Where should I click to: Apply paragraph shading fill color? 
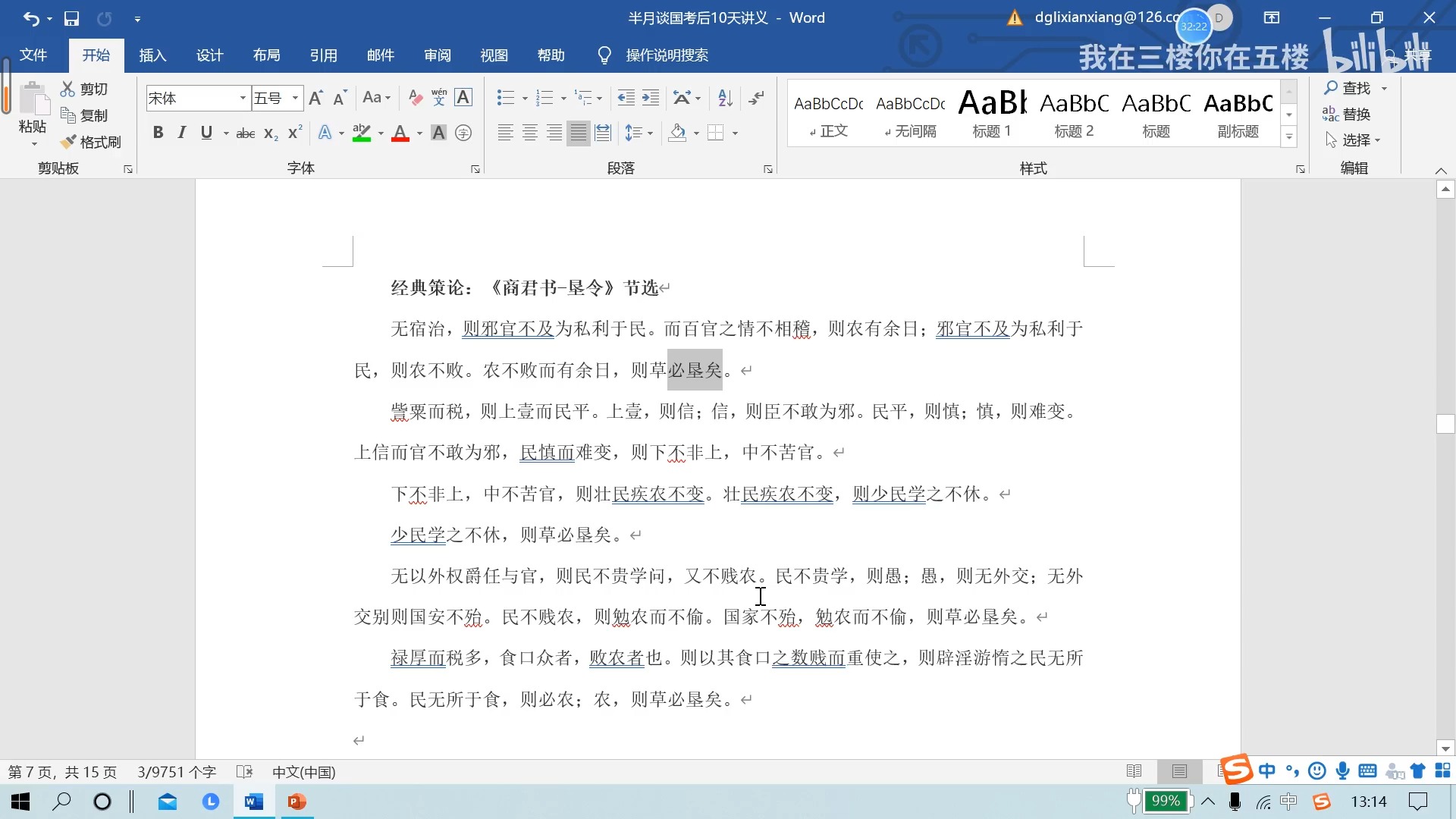678,133
